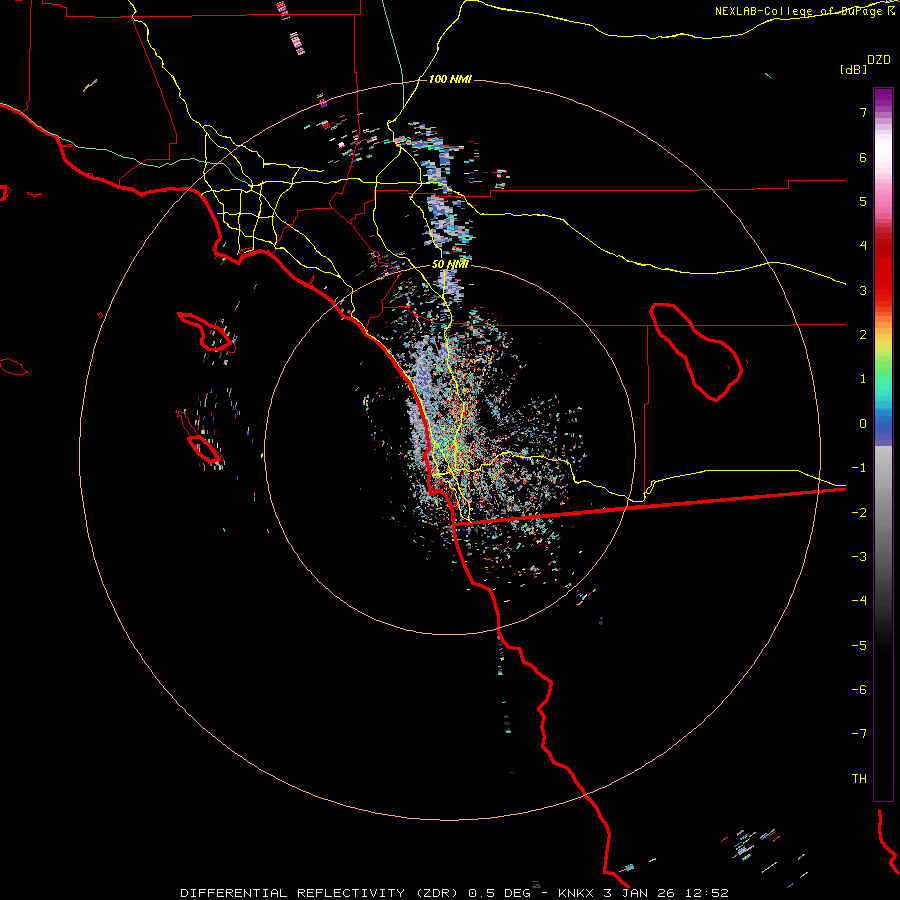Click the TH threshold label on the scale
Screen dimensions: 900x900
coord(859,779)
